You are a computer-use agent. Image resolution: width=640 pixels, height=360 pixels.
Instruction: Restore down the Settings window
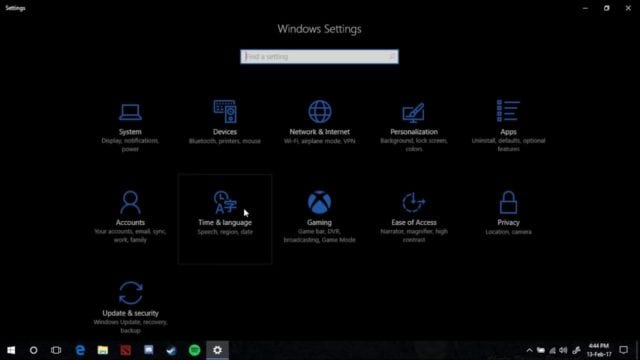607,8
